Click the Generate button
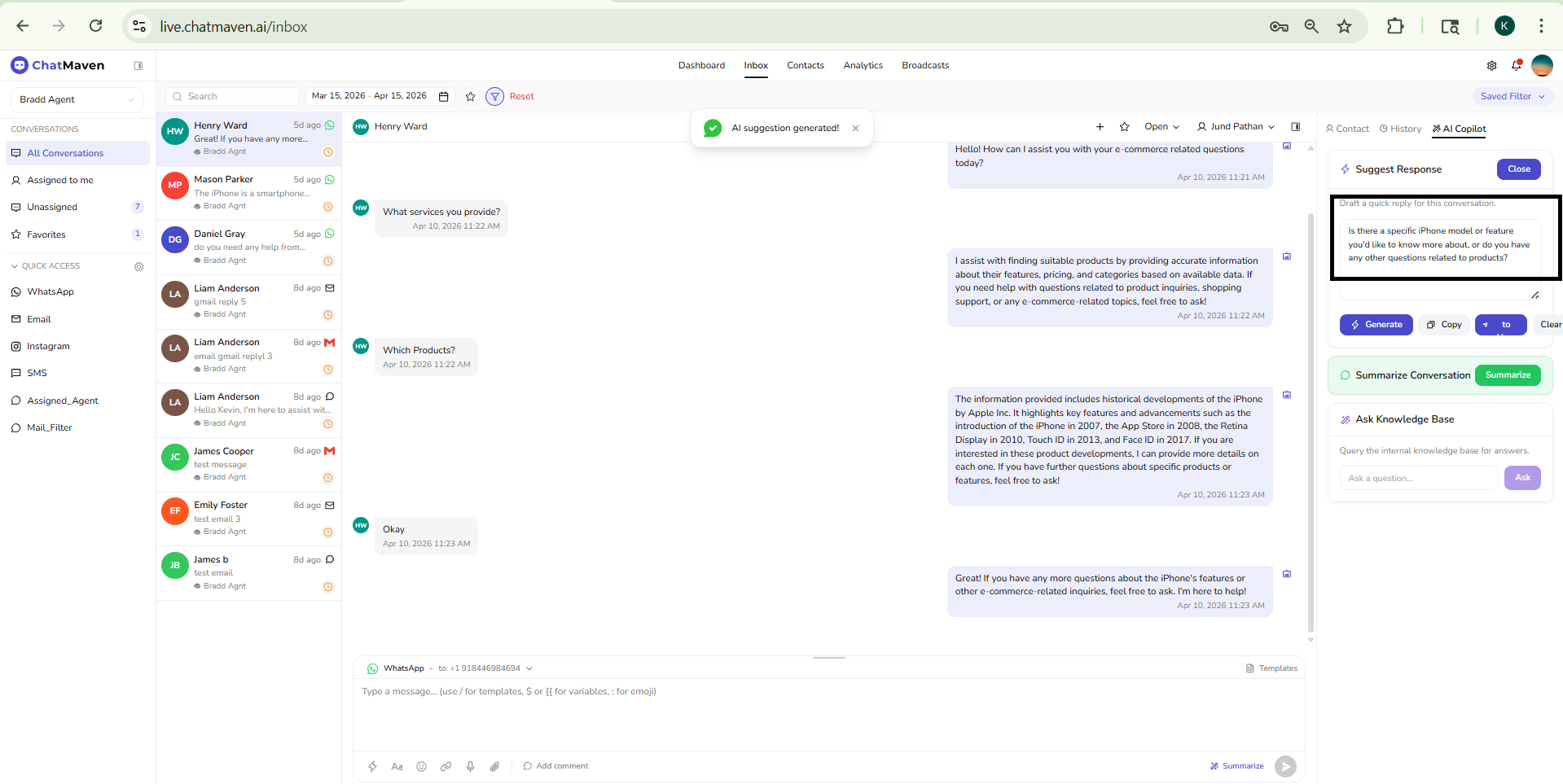The height and width of the screenshot is (784, 1563). click(1376, 324)
